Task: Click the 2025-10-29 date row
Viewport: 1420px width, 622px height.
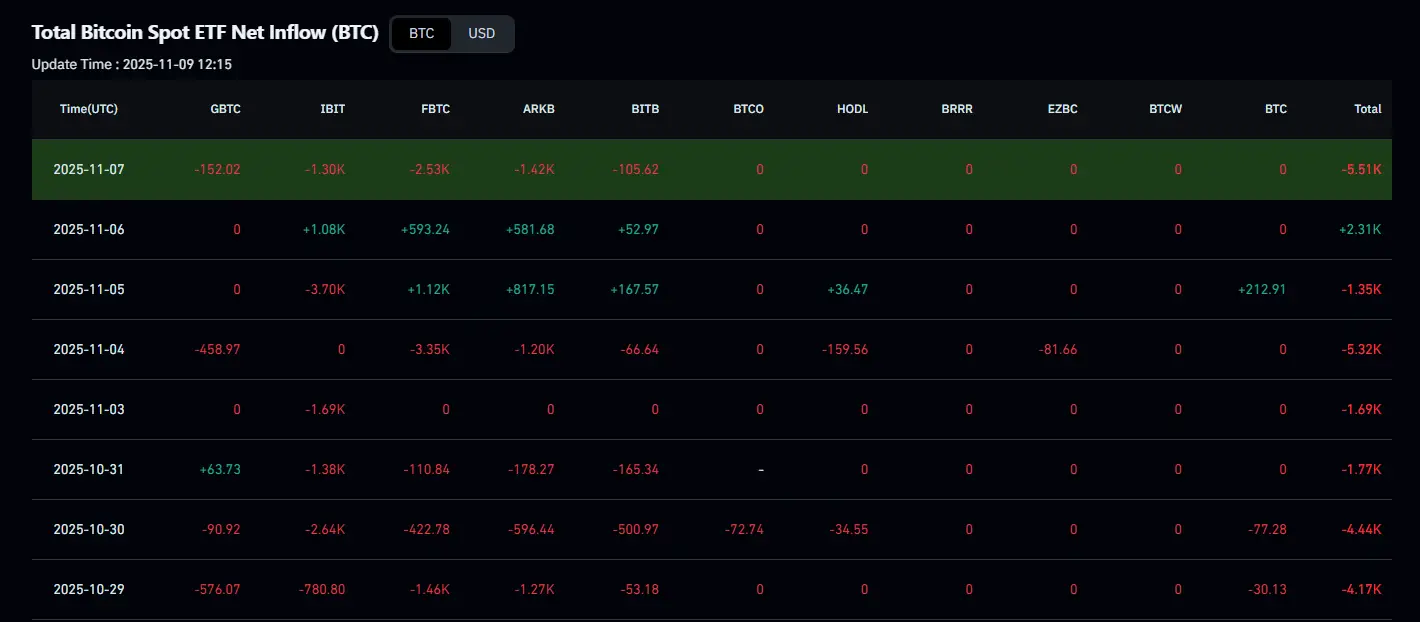Action: [89, 589]
